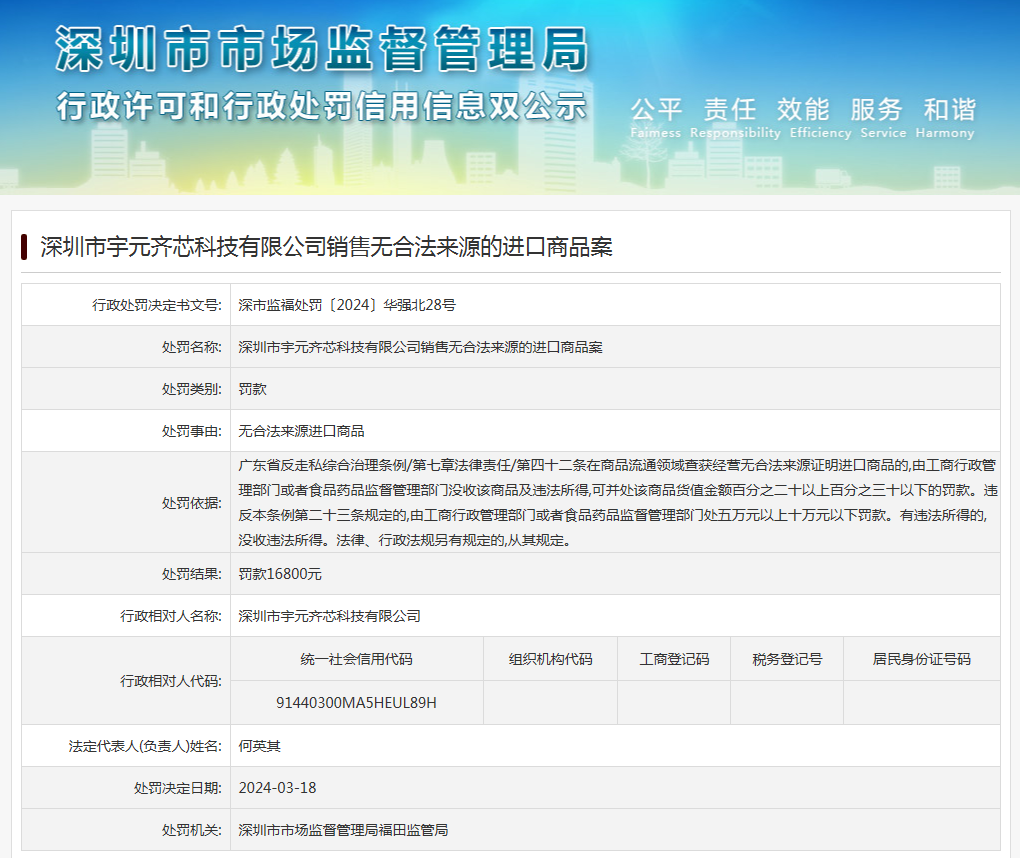Click the 行政相对人名称 company name value

329,616
